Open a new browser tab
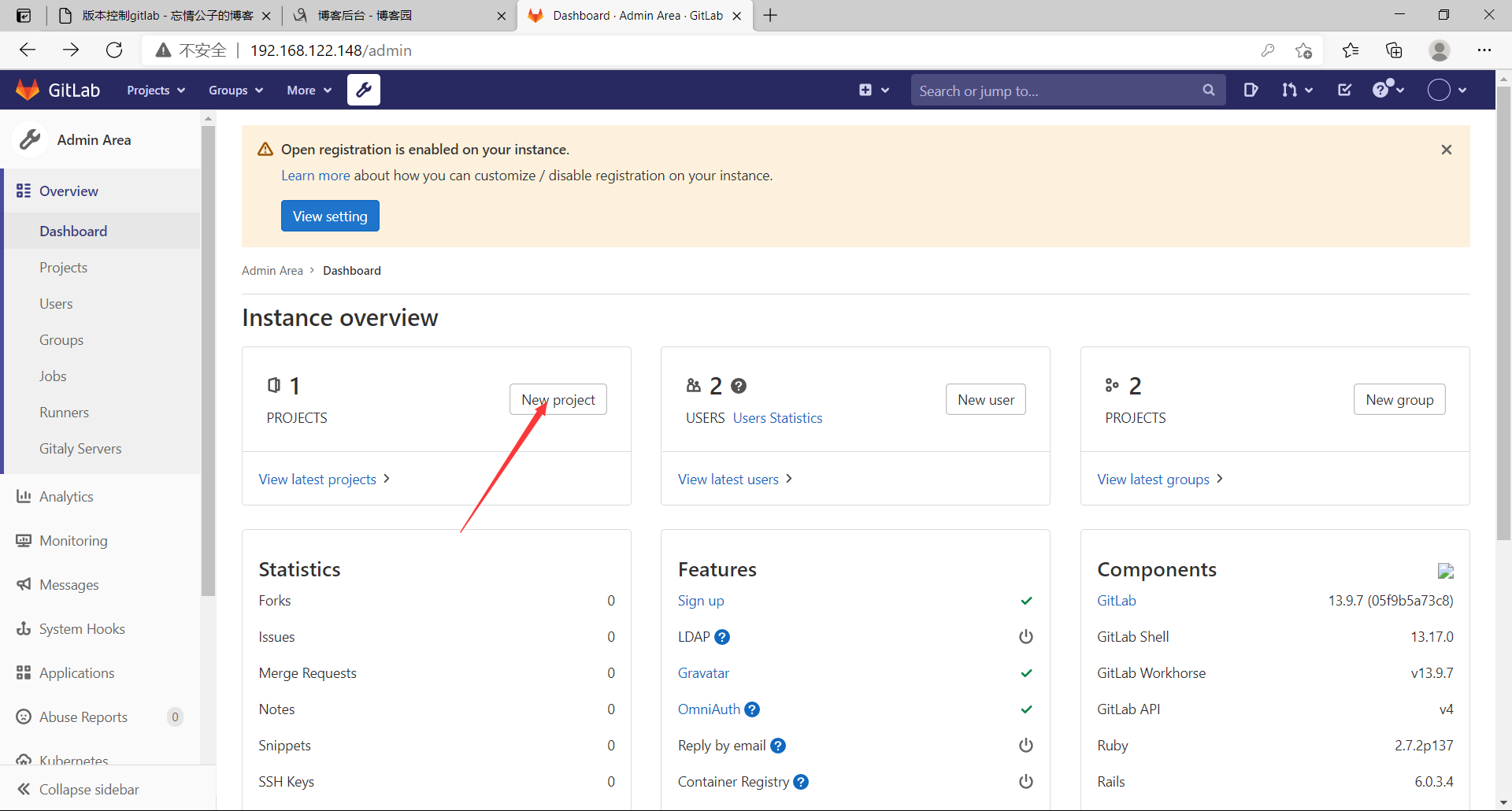1512x811 pixels. click(x=770, y=16)
